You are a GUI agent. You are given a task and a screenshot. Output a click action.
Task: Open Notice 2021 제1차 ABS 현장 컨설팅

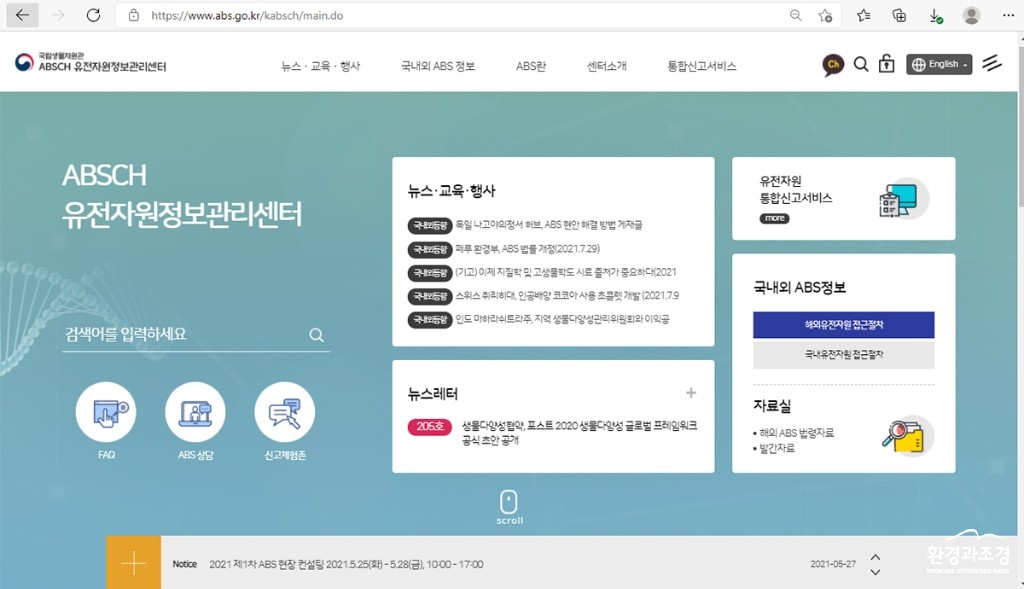346,564
